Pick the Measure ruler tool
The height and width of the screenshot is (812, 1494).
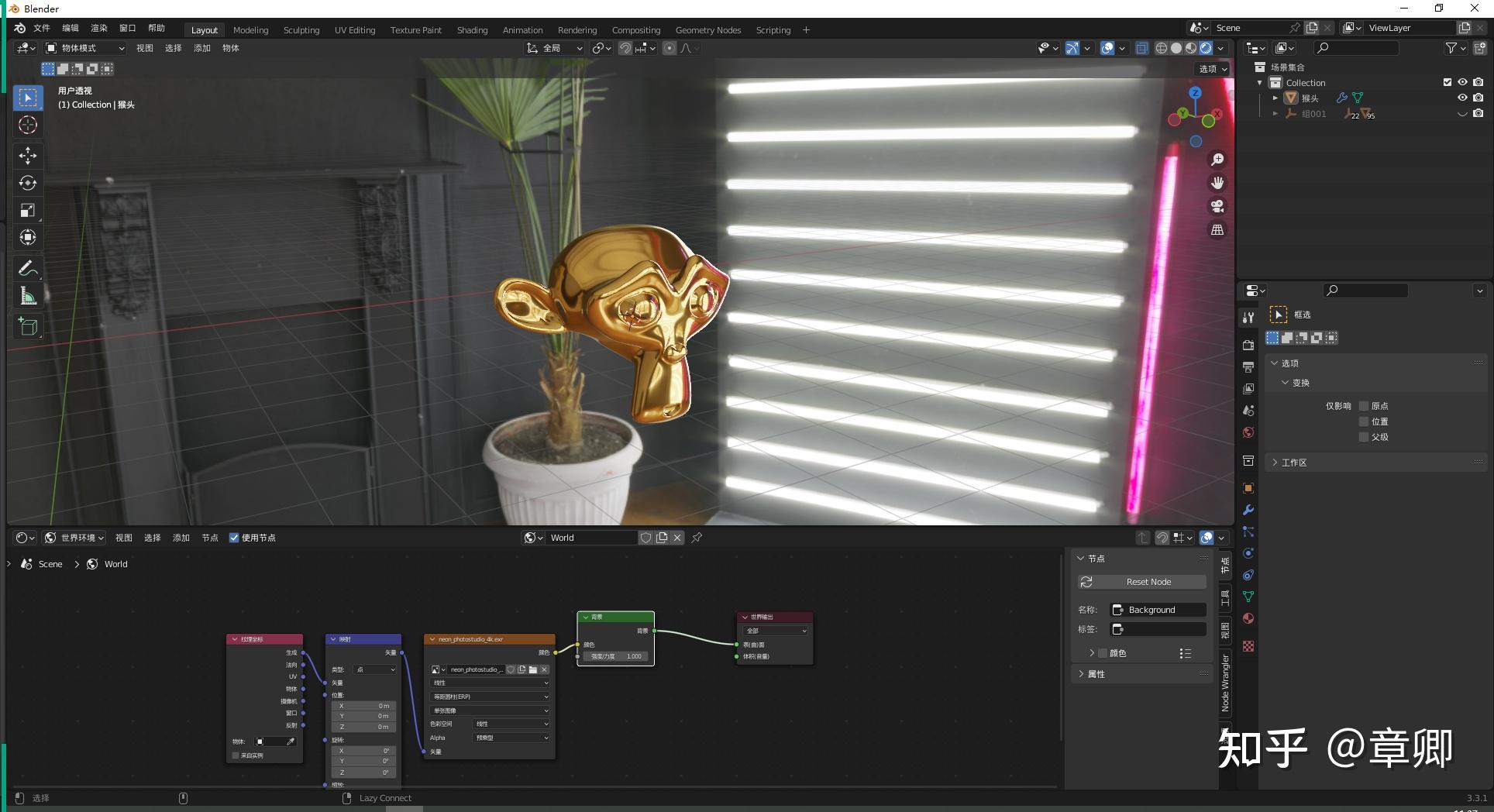28,295
